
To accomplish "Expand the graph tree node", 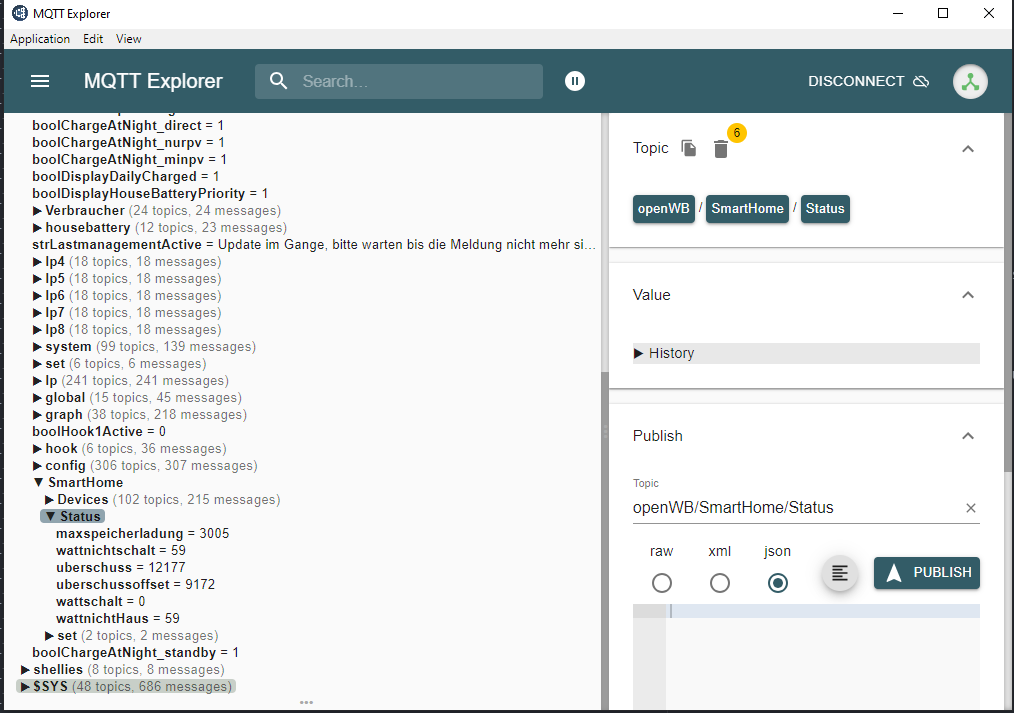I will pos(38,414).
